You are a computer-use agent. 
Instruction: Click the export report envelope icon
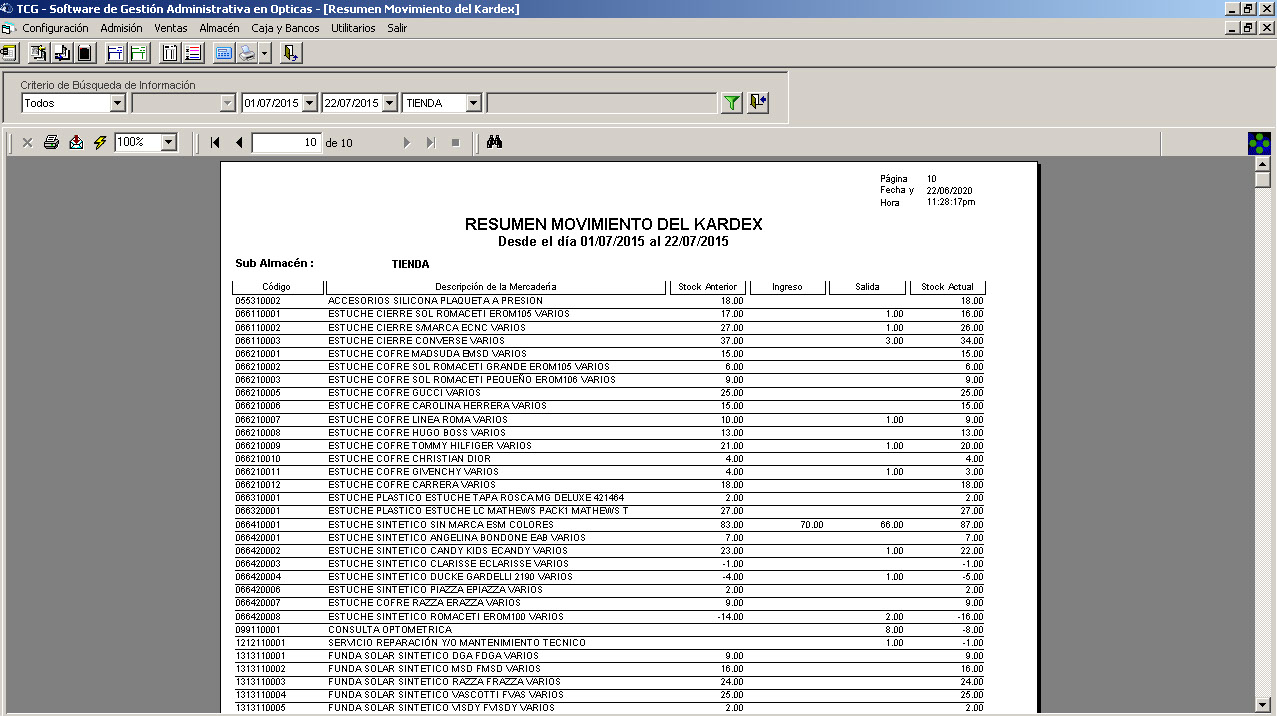point(76,143)
